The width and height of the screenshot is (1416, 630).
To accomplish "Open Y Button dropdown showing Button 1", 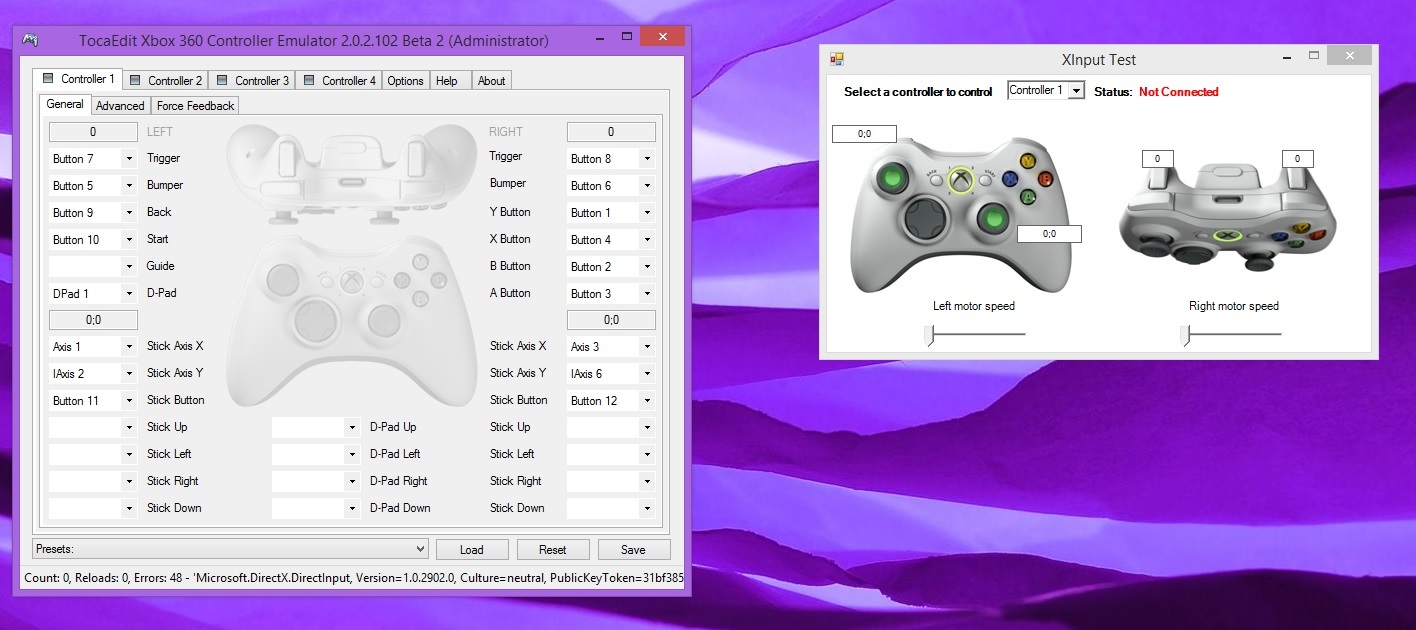I will tap(611, 212).
